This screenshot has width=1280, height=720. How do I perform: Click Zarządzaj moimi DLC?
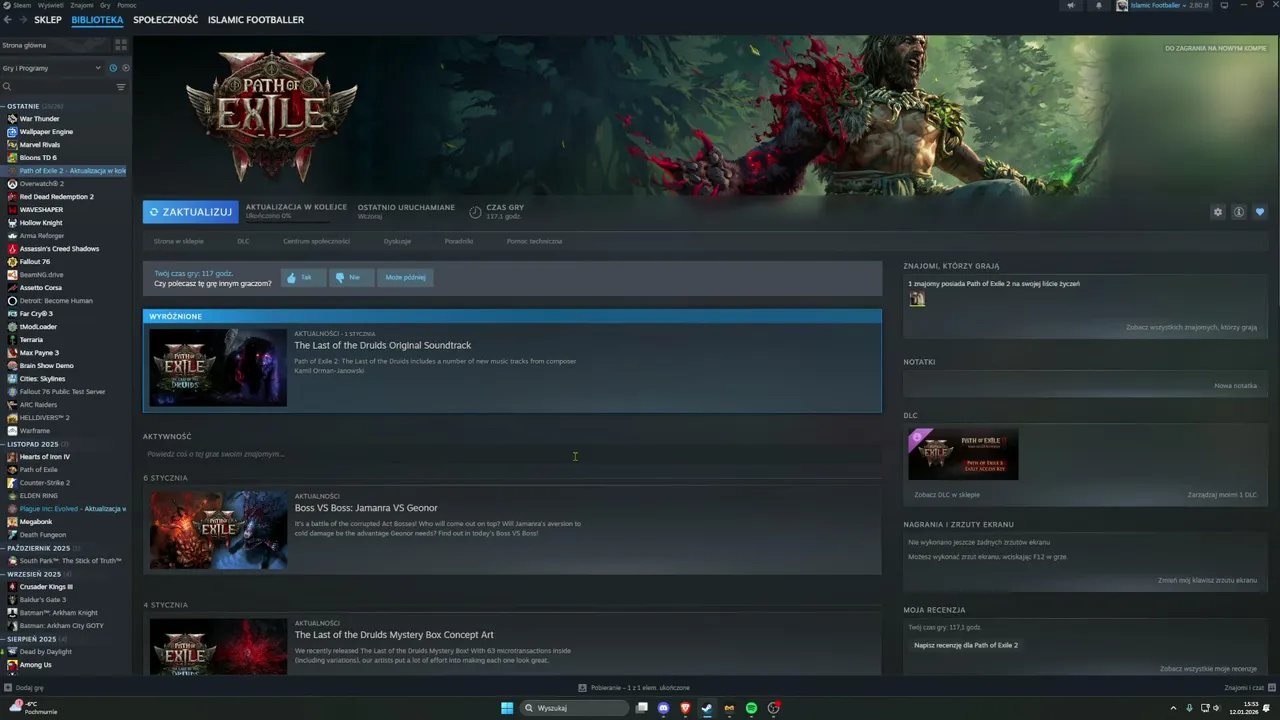1222,495
